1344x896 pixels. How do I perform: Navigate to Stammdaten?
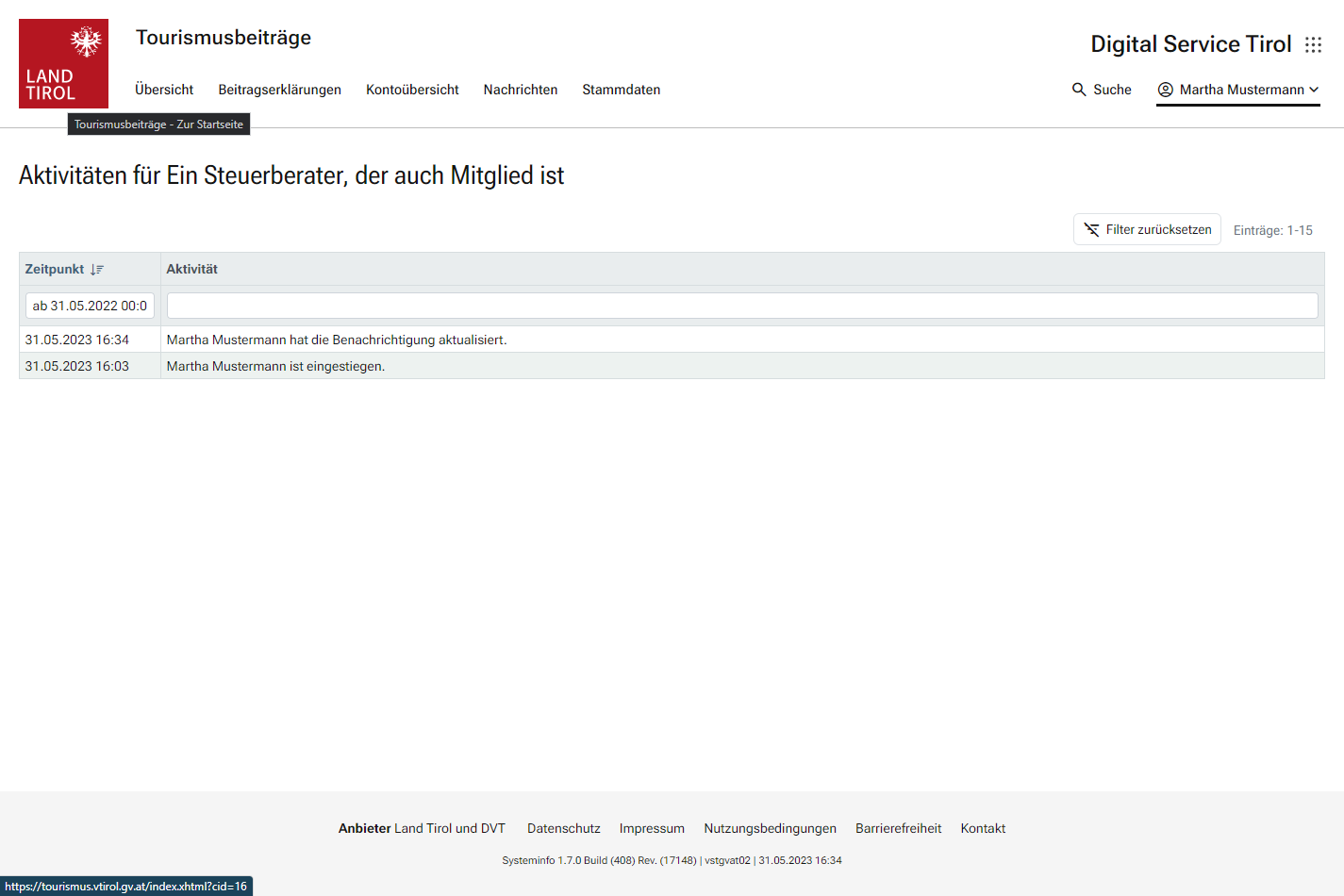point(621,90)
